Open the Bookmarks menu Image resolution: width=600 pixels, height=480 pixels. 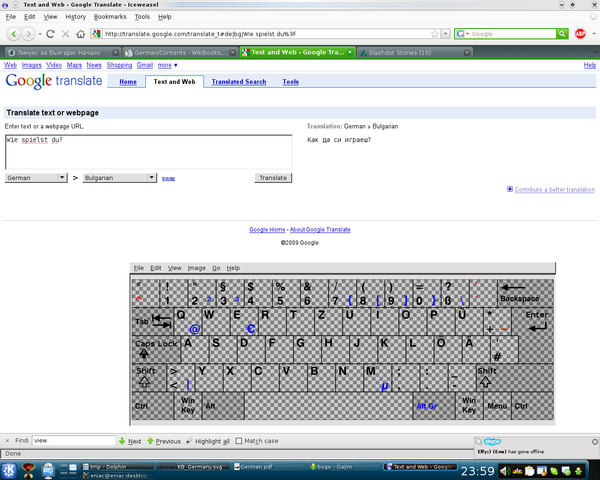point(110,17)
